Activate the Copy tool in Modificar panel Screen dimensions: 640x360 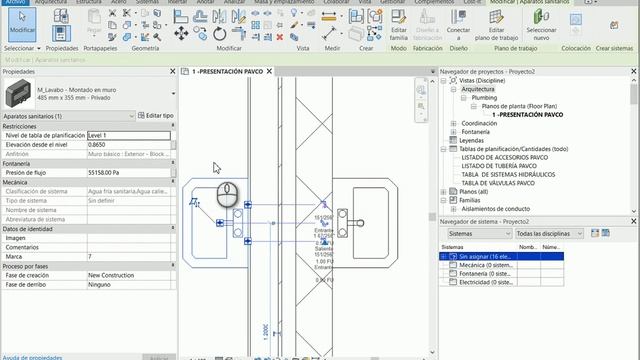(x=200, y=33)
